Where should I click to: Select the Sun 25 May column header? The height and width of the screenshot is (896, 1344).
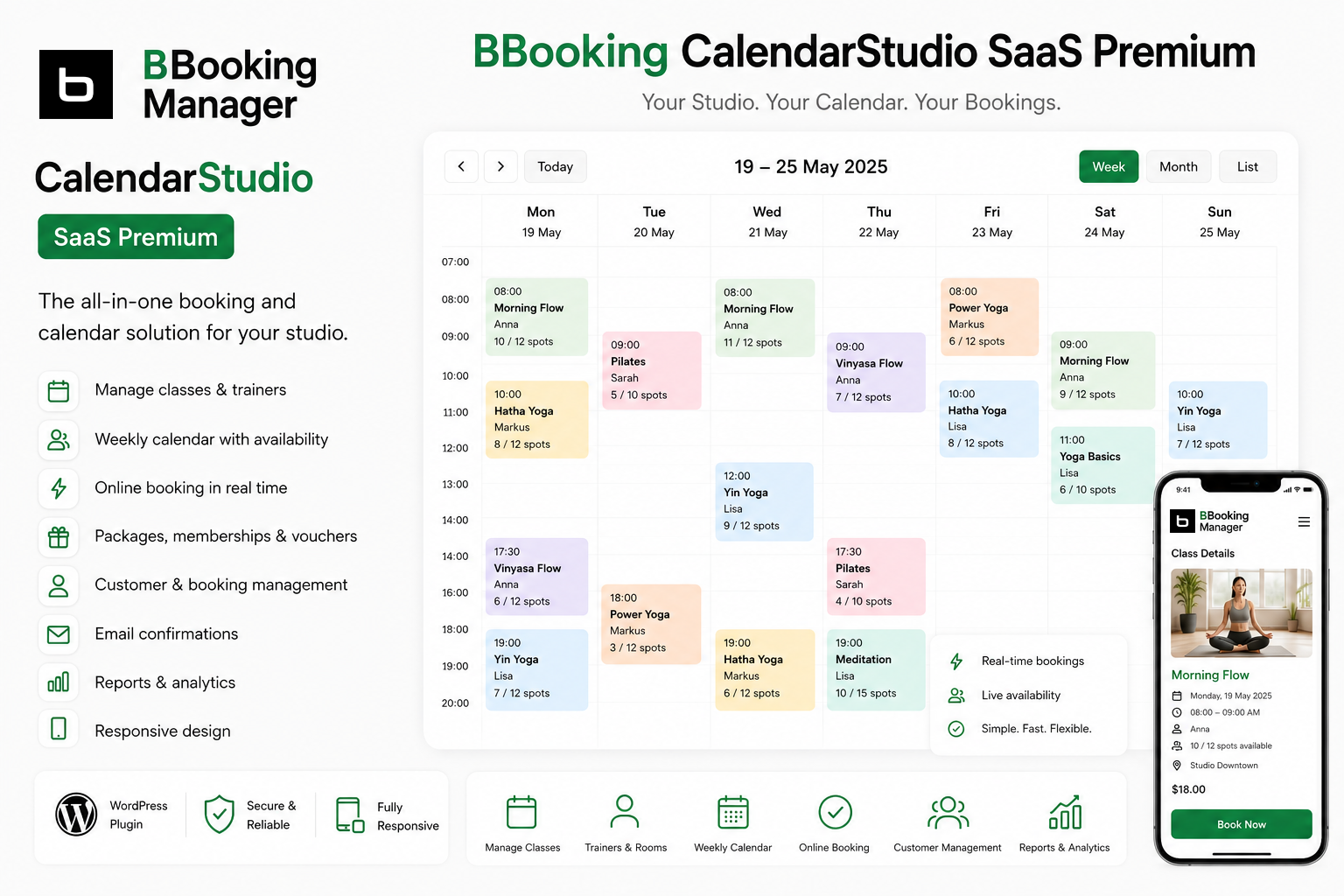[x=1220, y=221]
